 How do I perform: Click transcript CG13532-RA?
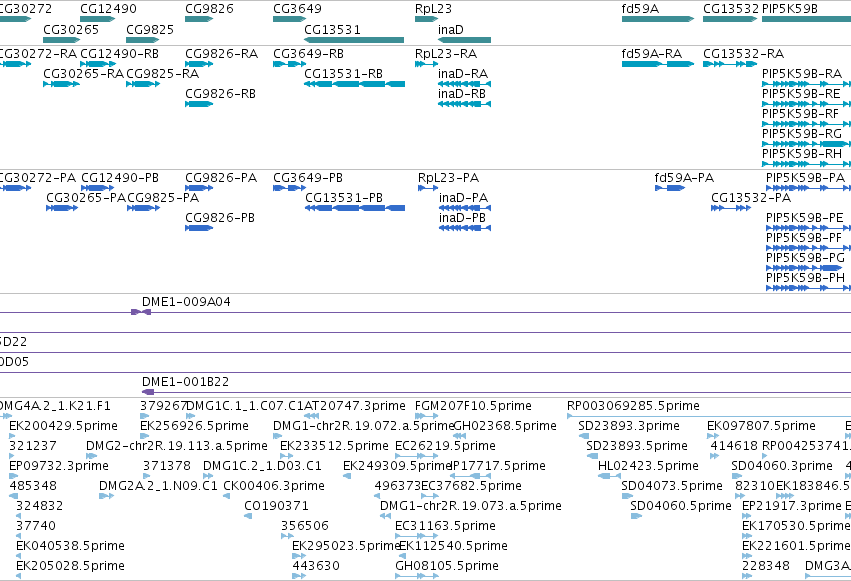pos(730,64)
